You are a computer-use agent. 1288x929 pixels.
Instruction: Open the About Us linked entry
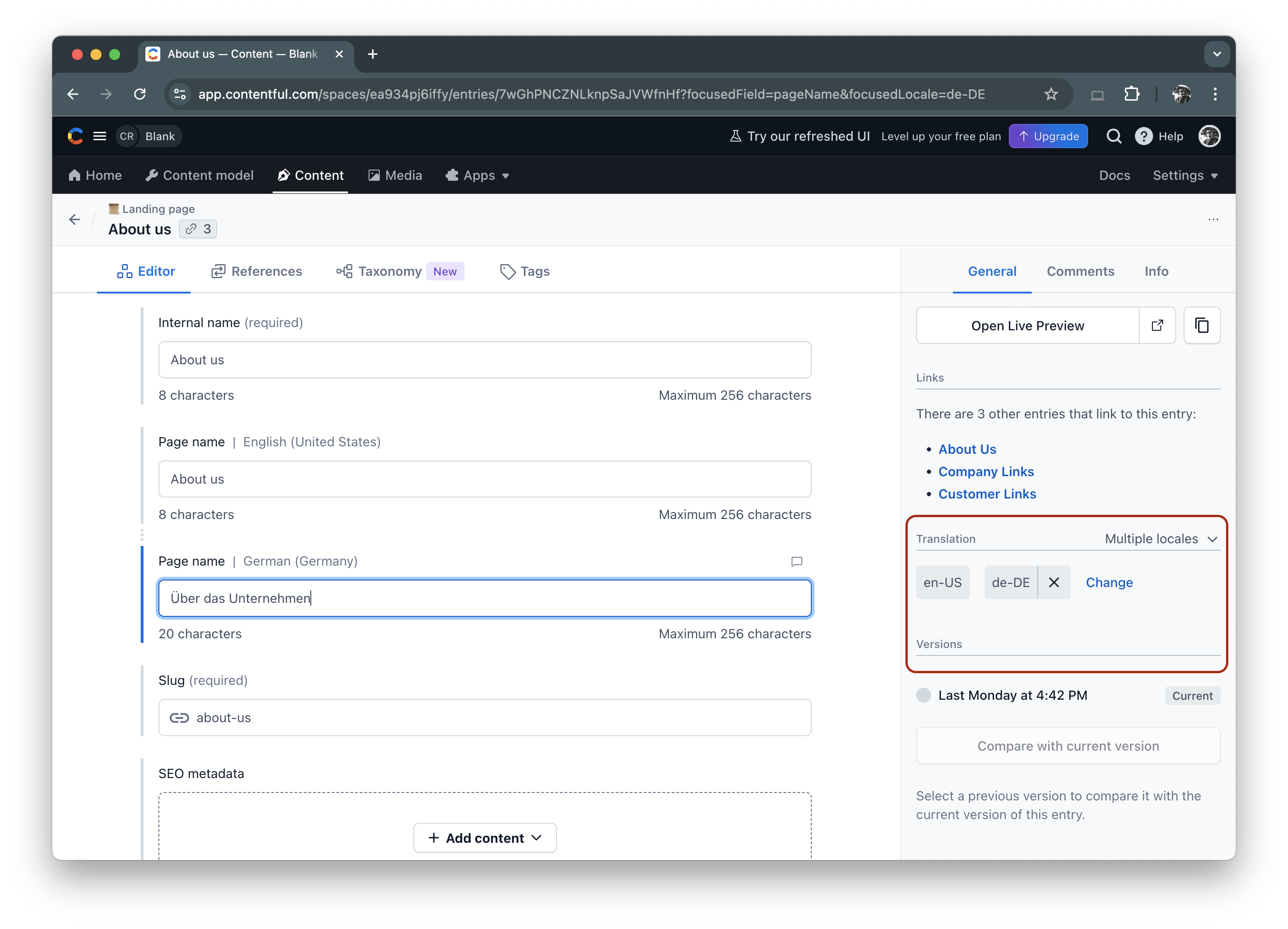point(966,449)
